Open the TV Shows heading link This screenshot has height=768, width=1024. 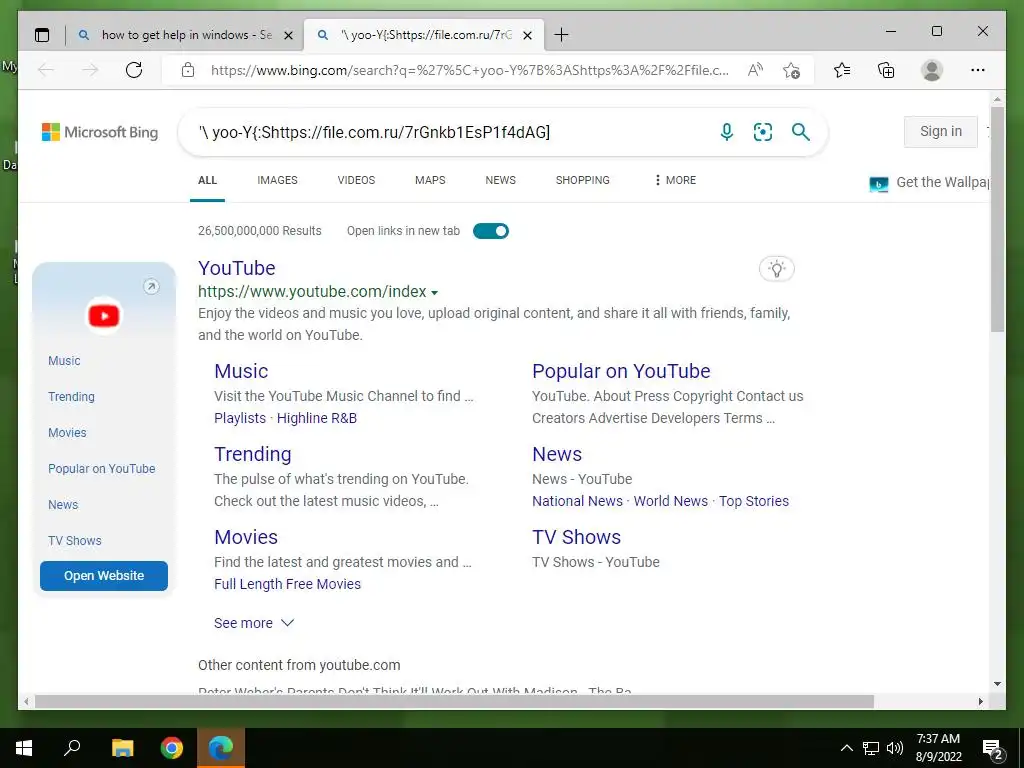point(577,537)
